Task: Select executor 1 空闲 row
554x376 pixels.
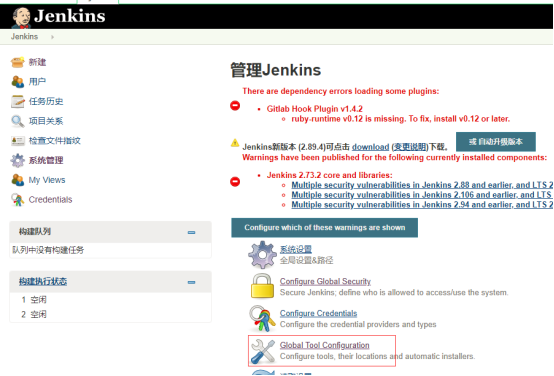Action: point(110,300)
